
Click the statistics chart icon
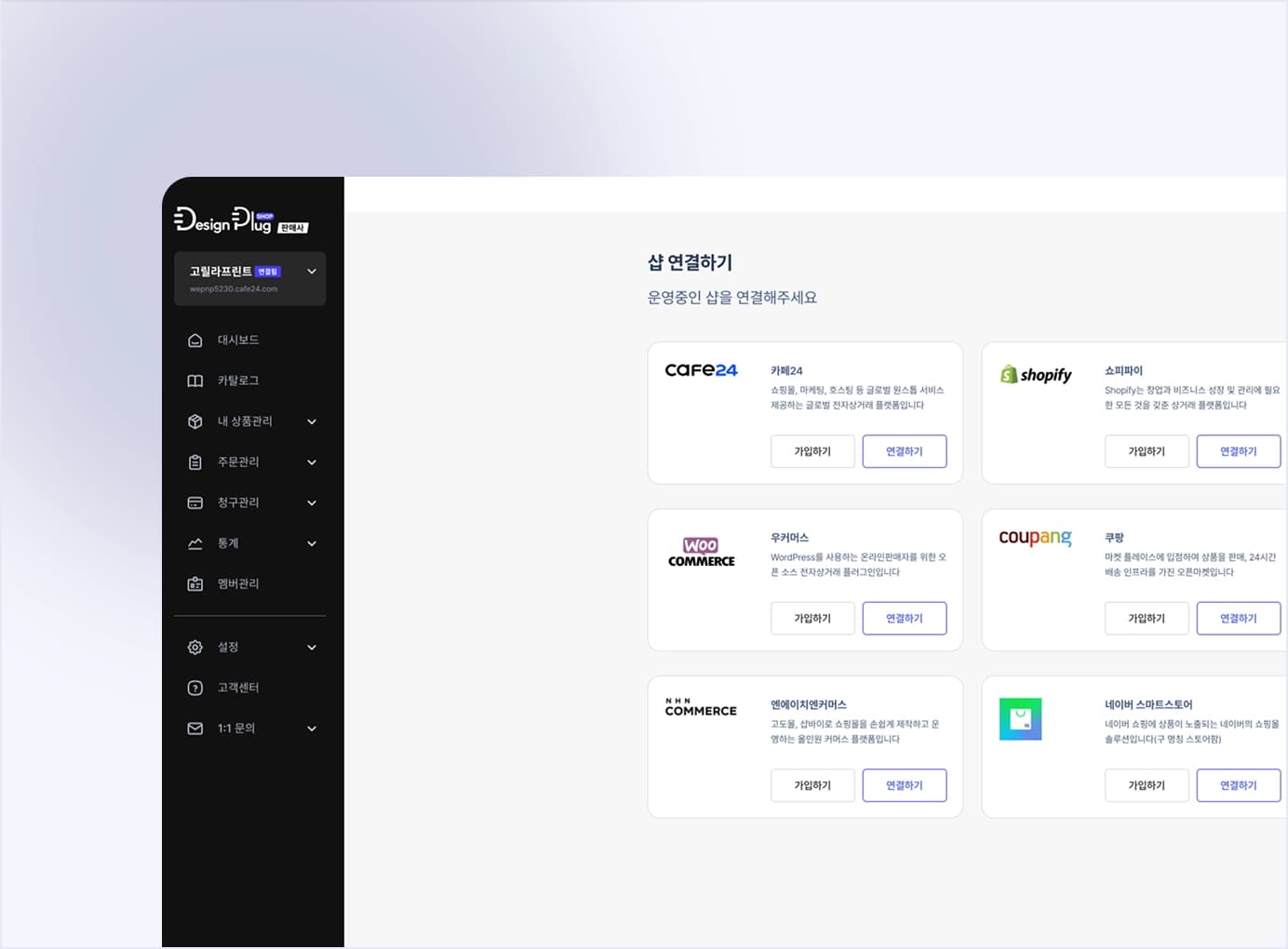(195, 543)
